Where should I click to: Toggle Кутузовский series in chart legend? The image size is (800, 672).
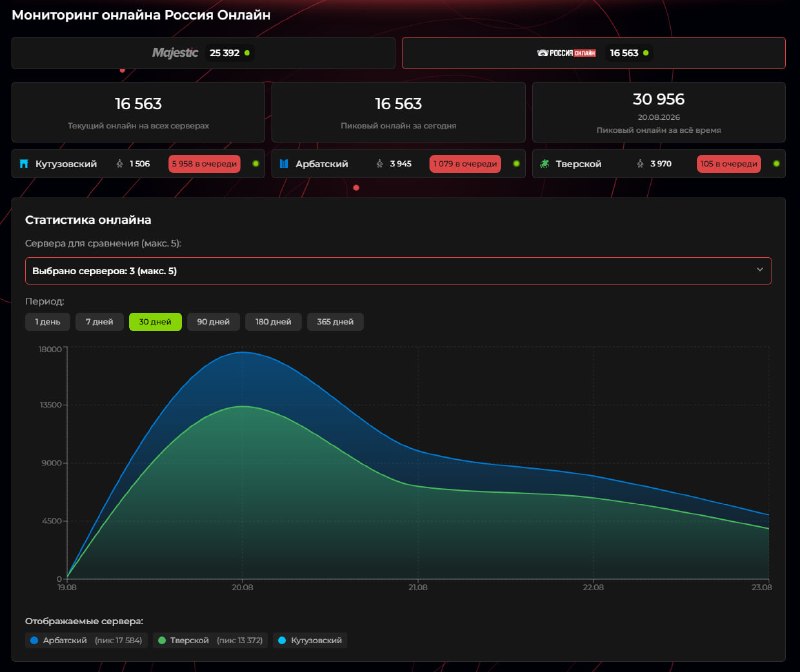[310, 640]
